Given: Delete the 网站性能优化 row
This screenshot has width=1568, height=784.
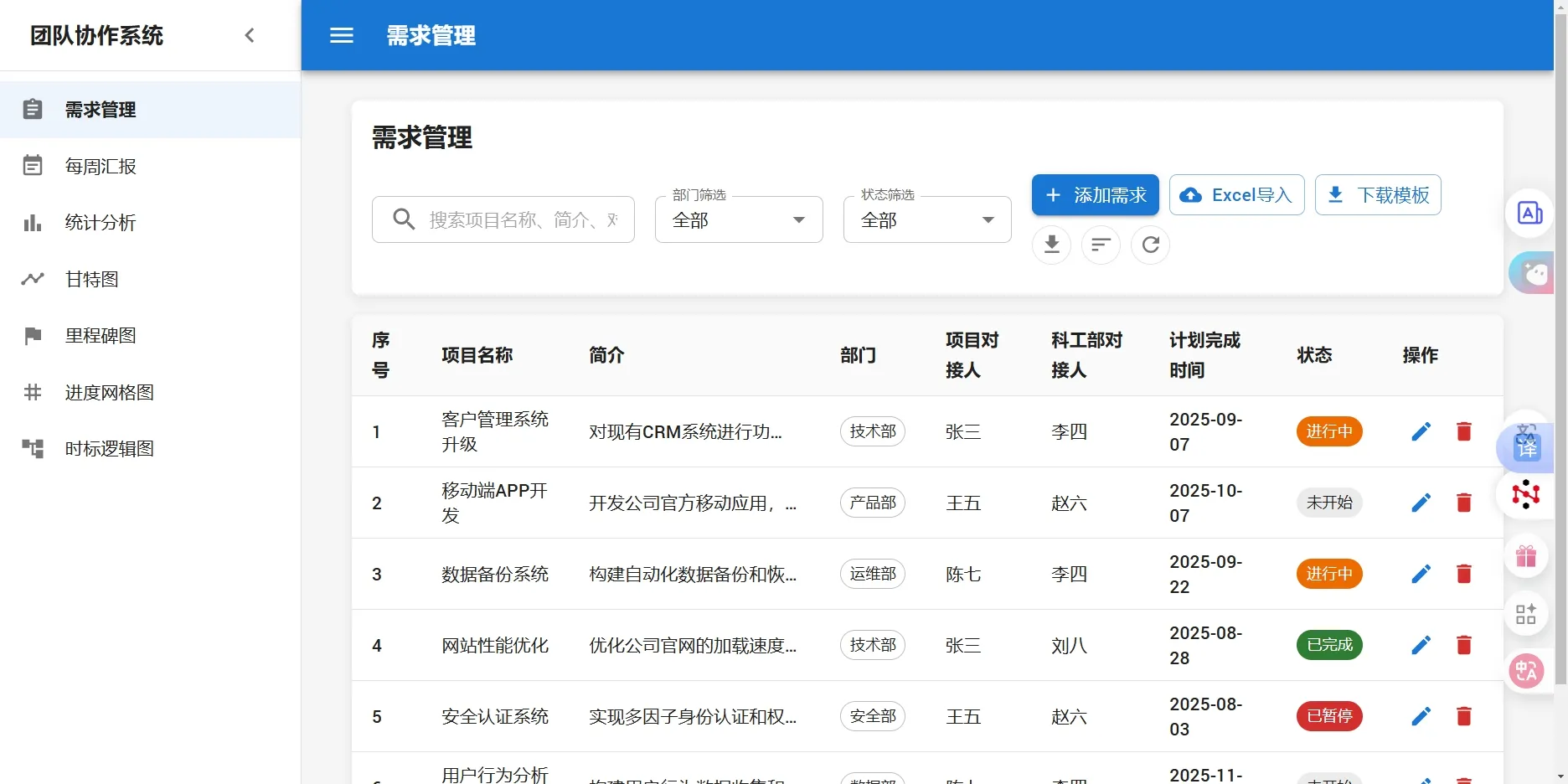Looking at the screenshot, I should [x=1463, y=645].
